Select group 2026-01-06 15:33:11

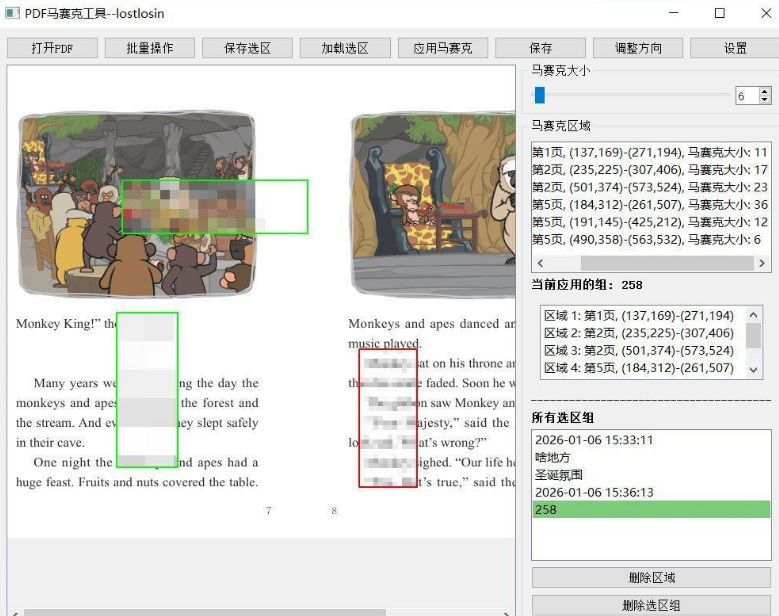651,440
